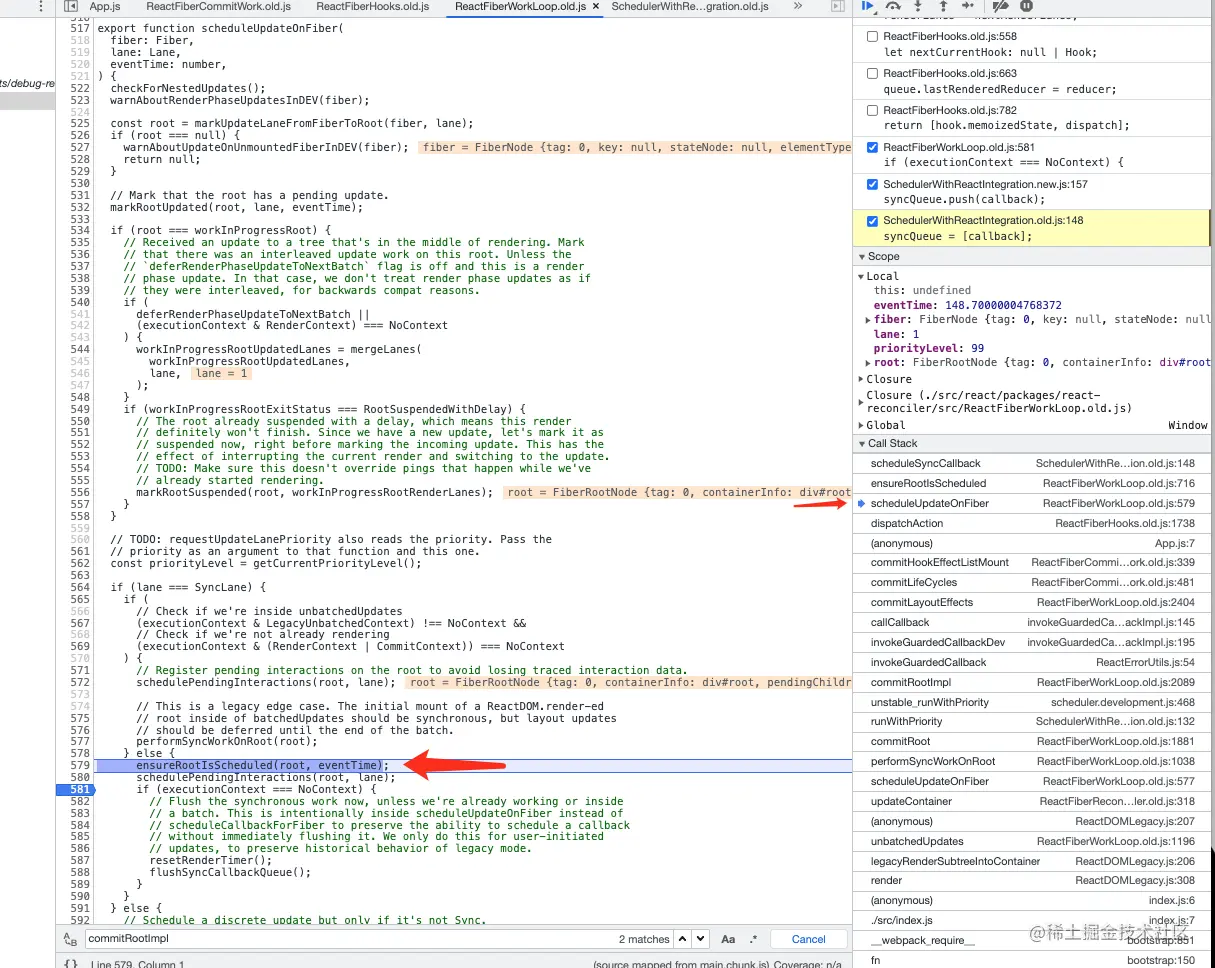This screenshot has height=968, width=1215.
Task: Jump to previous search match
Action: pyautogui.click(x=682, y=939)
